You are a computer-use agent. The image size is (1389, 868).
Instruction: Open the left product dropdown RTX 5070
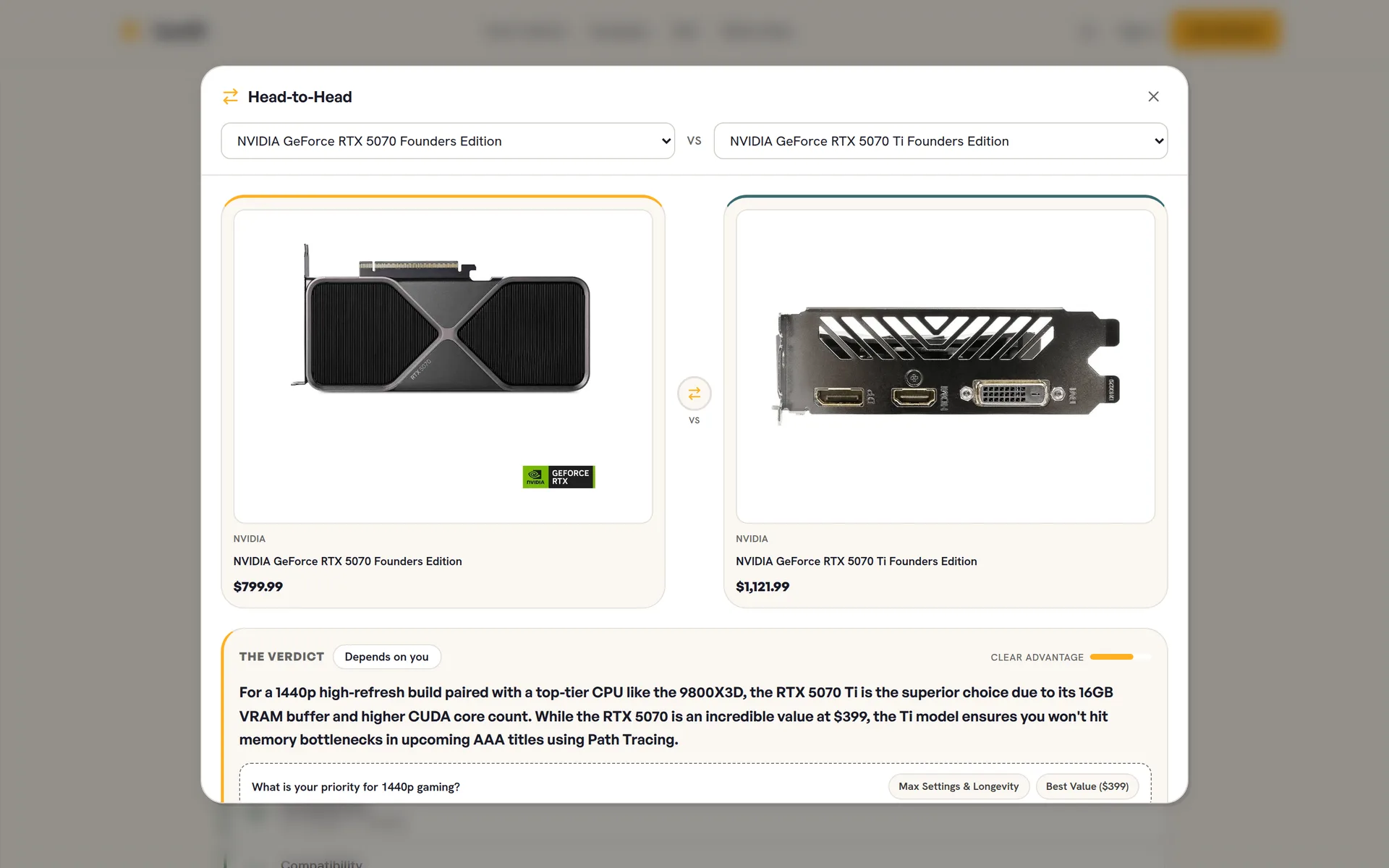point(448,141)
